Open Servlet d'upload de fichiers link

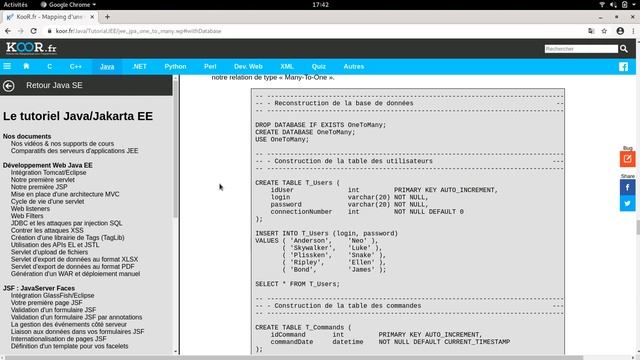pos(49,252)
